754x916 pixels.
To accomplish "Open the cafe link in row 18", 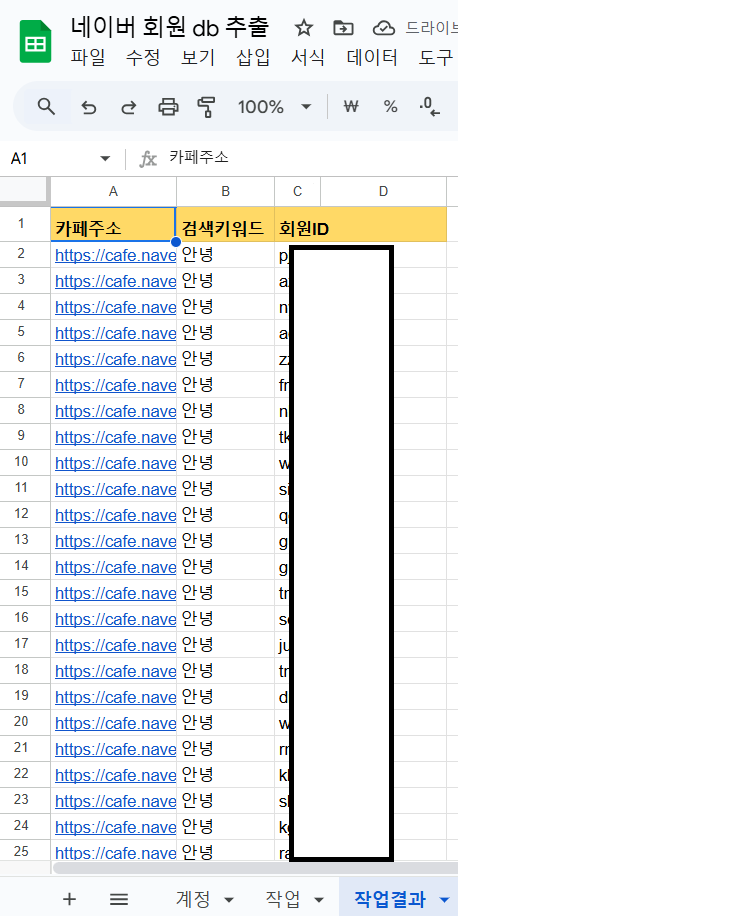I will [116, 671].
